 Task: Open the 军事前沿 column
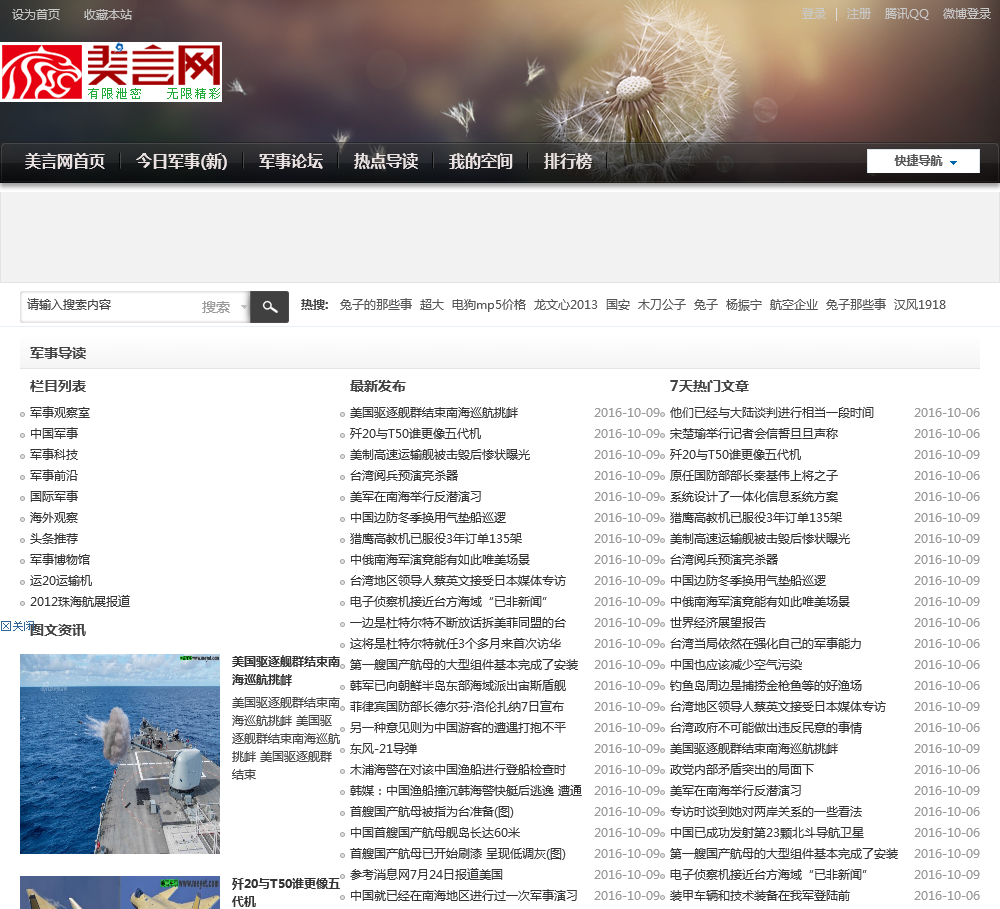point(54,476)
